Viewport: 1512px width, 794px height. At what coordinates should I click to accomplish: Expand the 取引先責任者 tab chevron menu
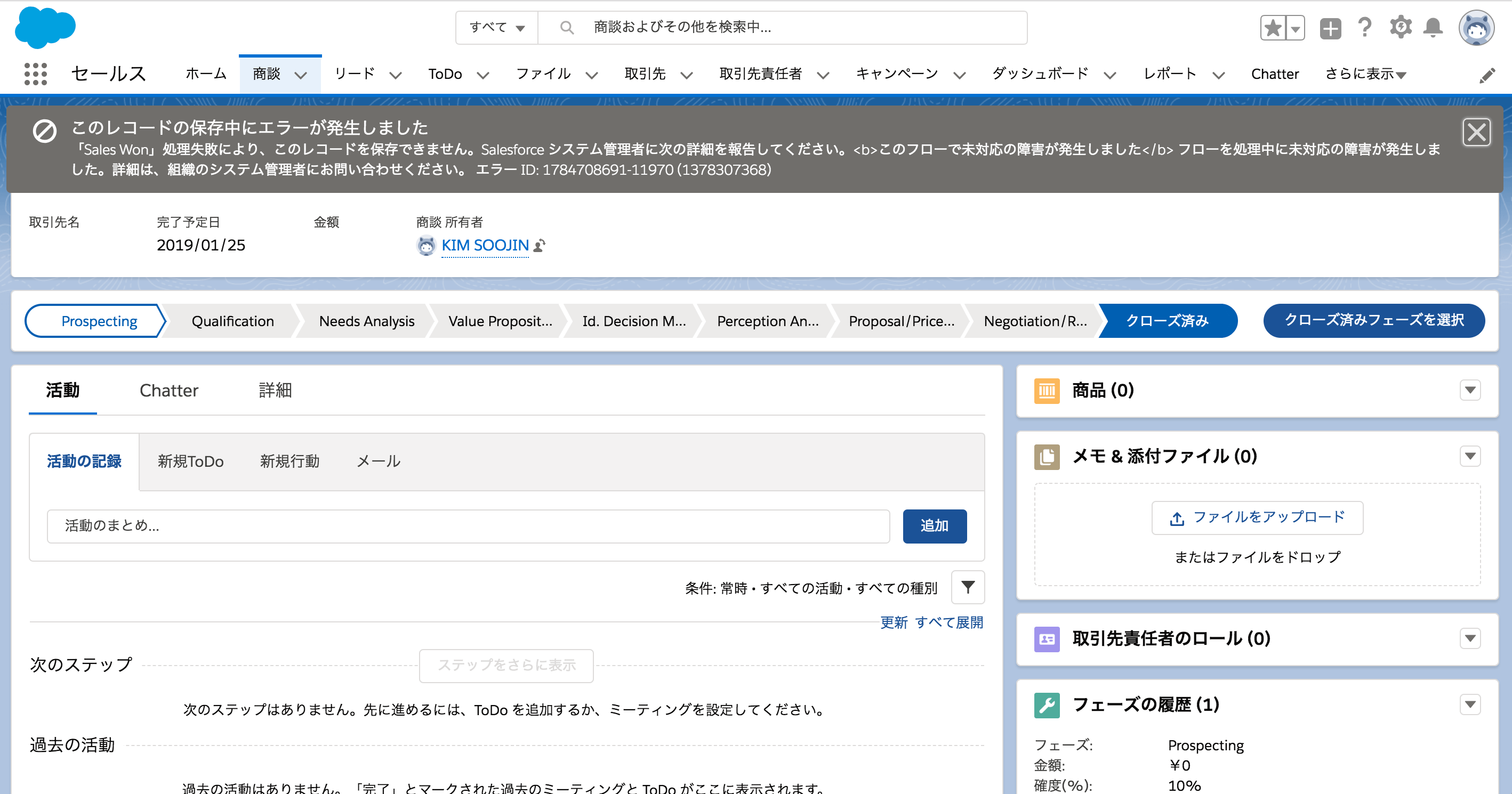click(823, 75)
